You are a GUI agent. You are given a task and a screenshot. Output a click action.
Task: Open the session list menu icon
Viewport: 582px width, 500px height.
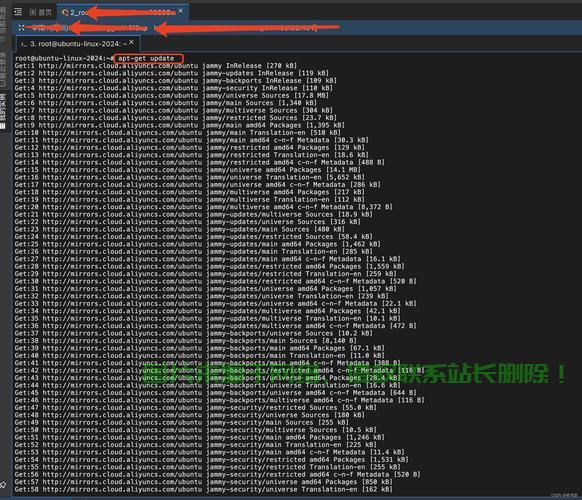[18, 12]
